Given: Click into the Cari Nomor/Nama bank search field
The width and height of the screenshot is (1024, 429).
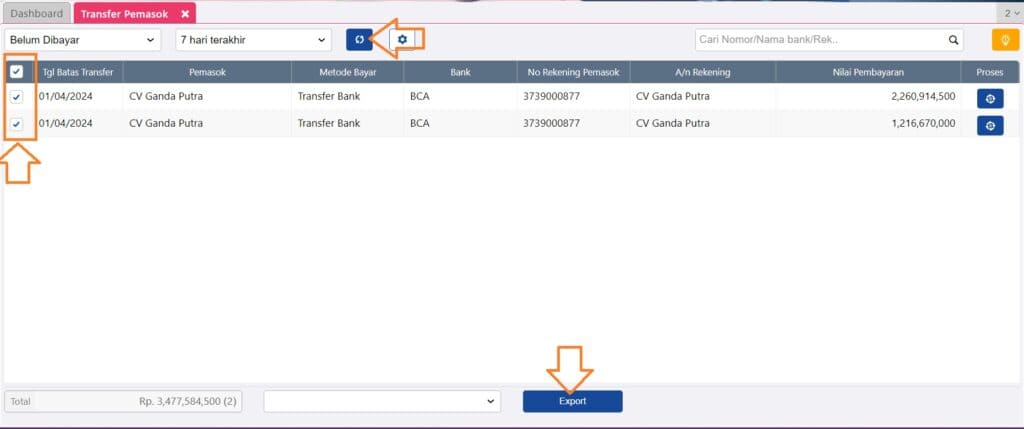Looking at the screenshot, I should coord(820,40).
